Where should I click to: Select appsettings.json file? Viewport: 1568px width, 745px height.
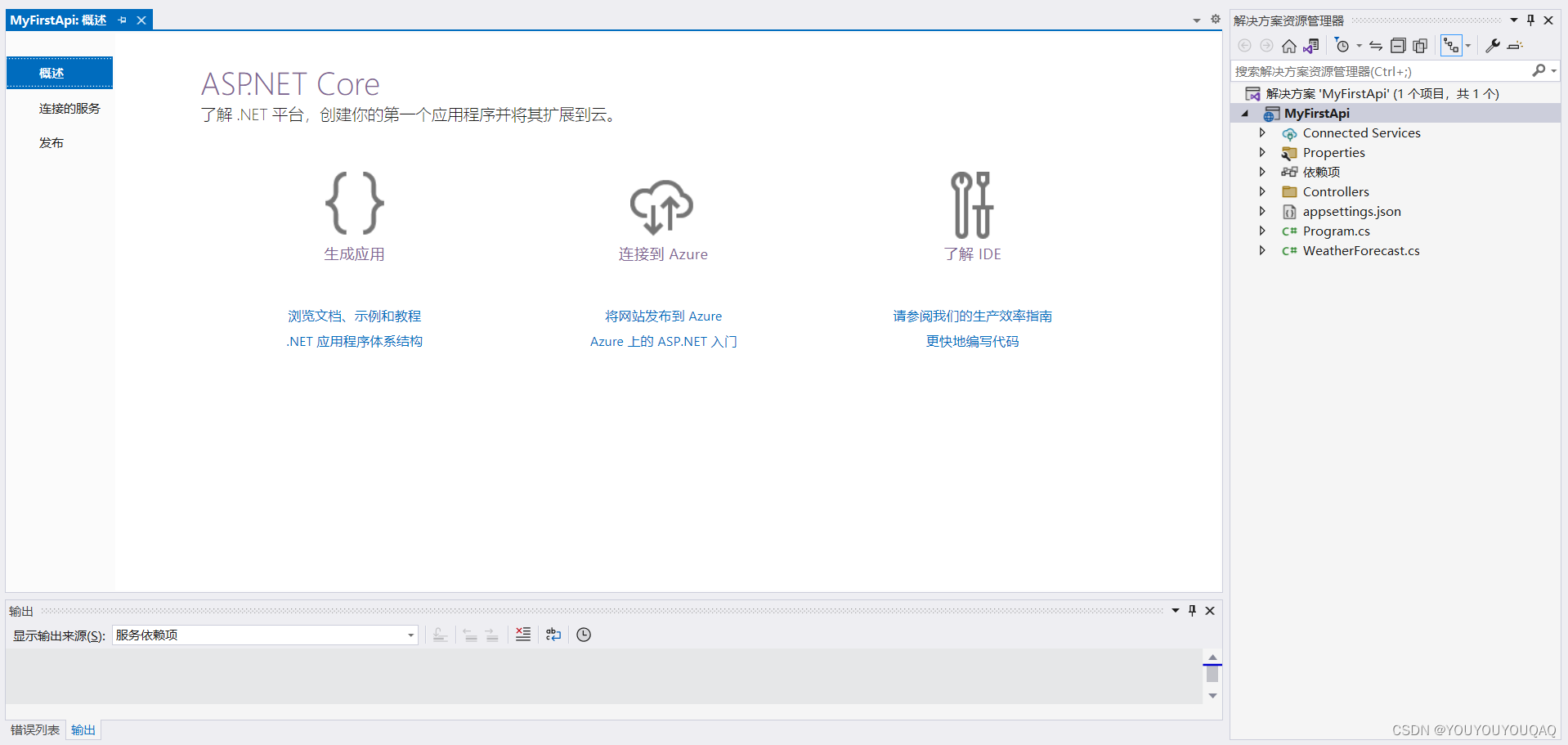(1351, 211)
